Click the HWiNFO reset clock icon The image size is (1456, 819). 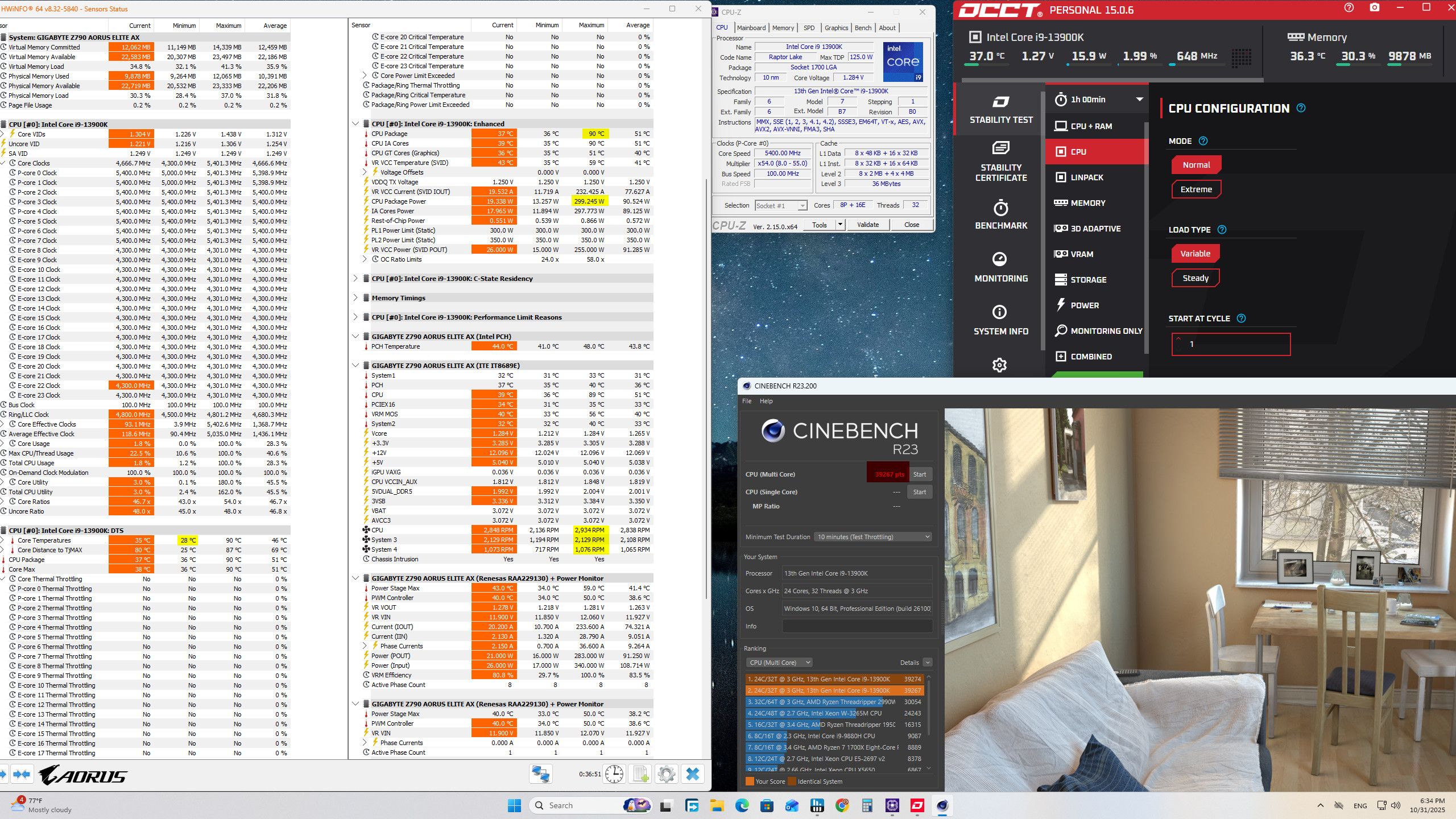[x=614, y=774]
